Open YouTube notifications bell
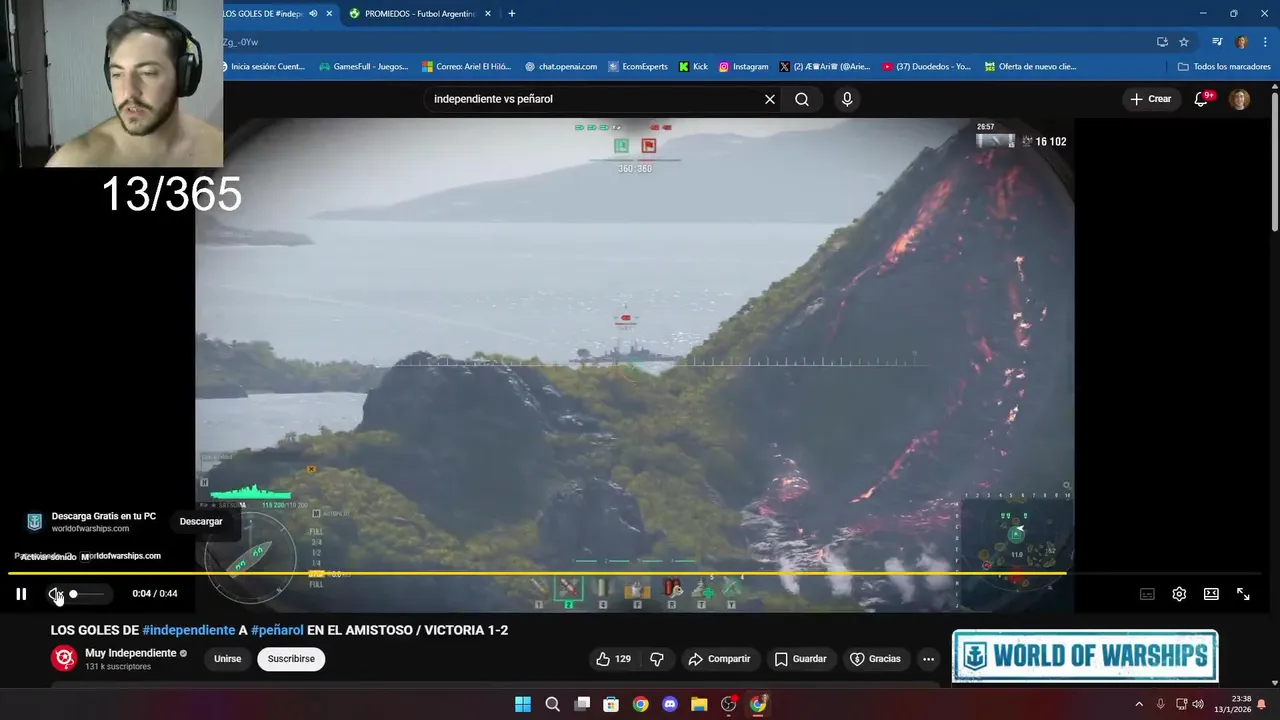Screen dimensions: 1280x720 1202,99
